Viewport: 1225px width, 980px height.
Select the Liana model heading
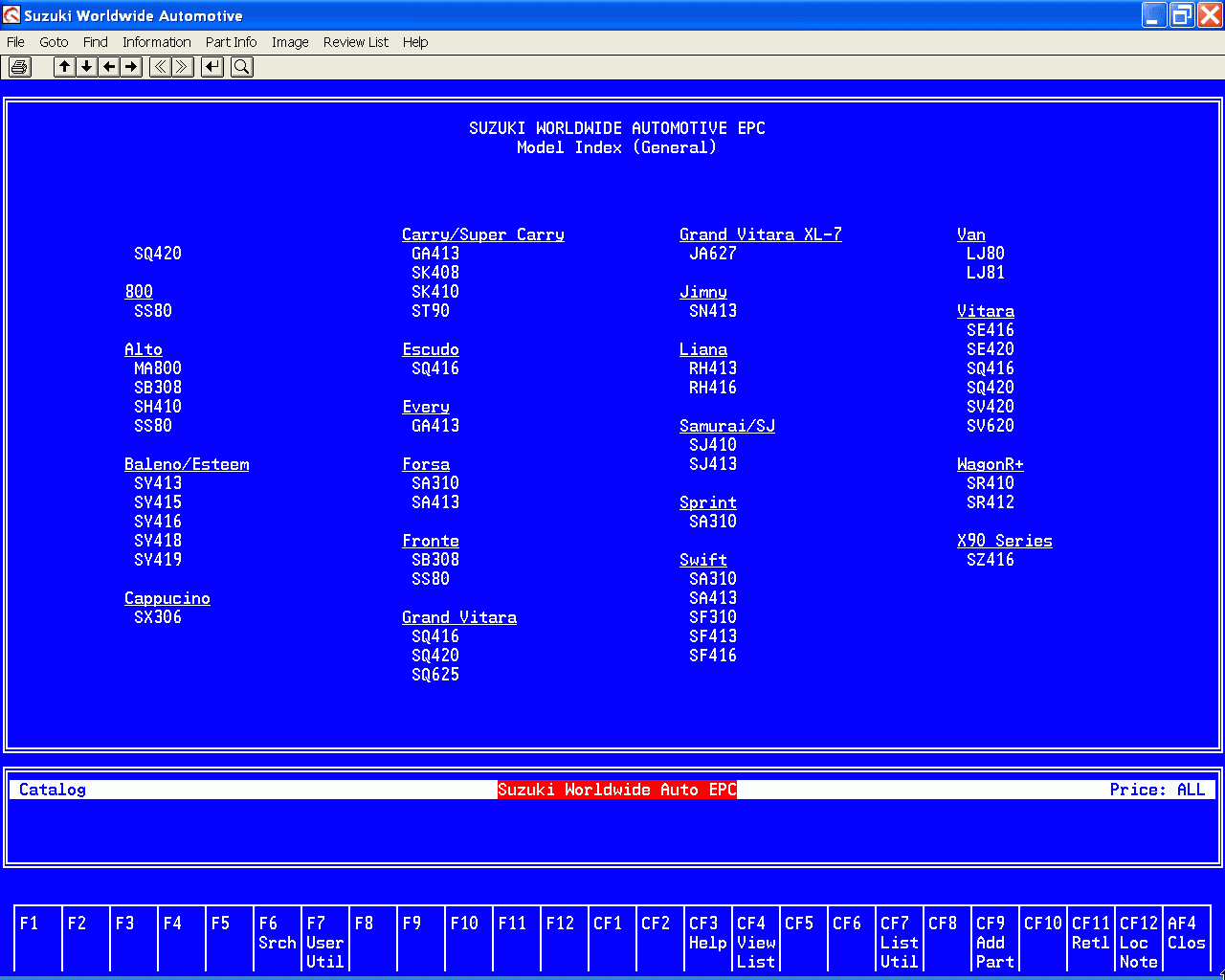point(703,349)
